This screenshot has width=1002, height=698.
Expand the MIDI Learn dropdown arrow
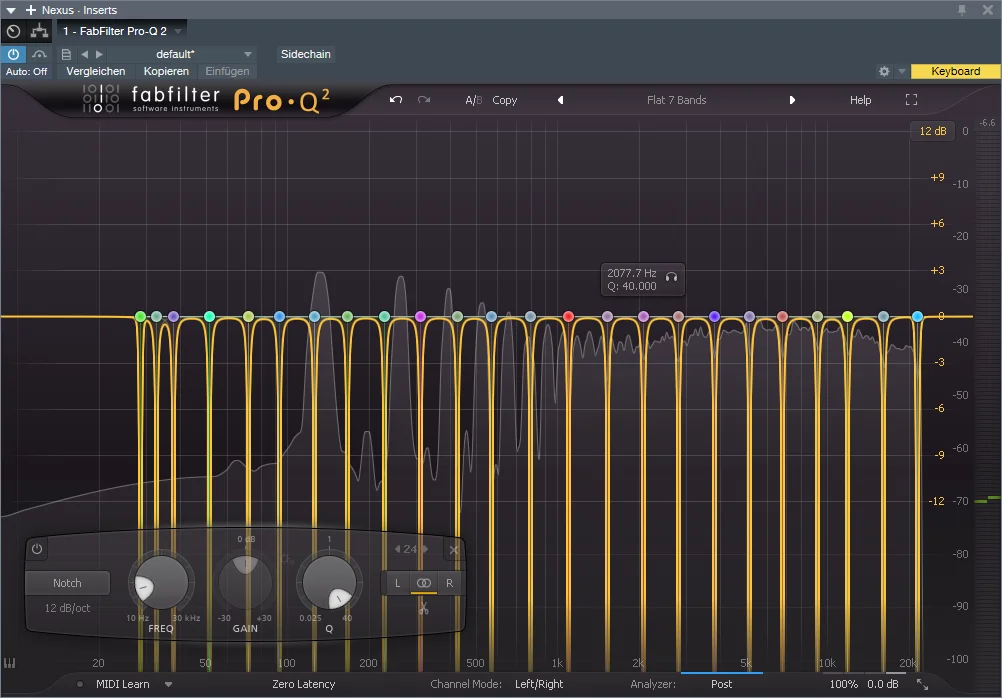coord(168,684)
